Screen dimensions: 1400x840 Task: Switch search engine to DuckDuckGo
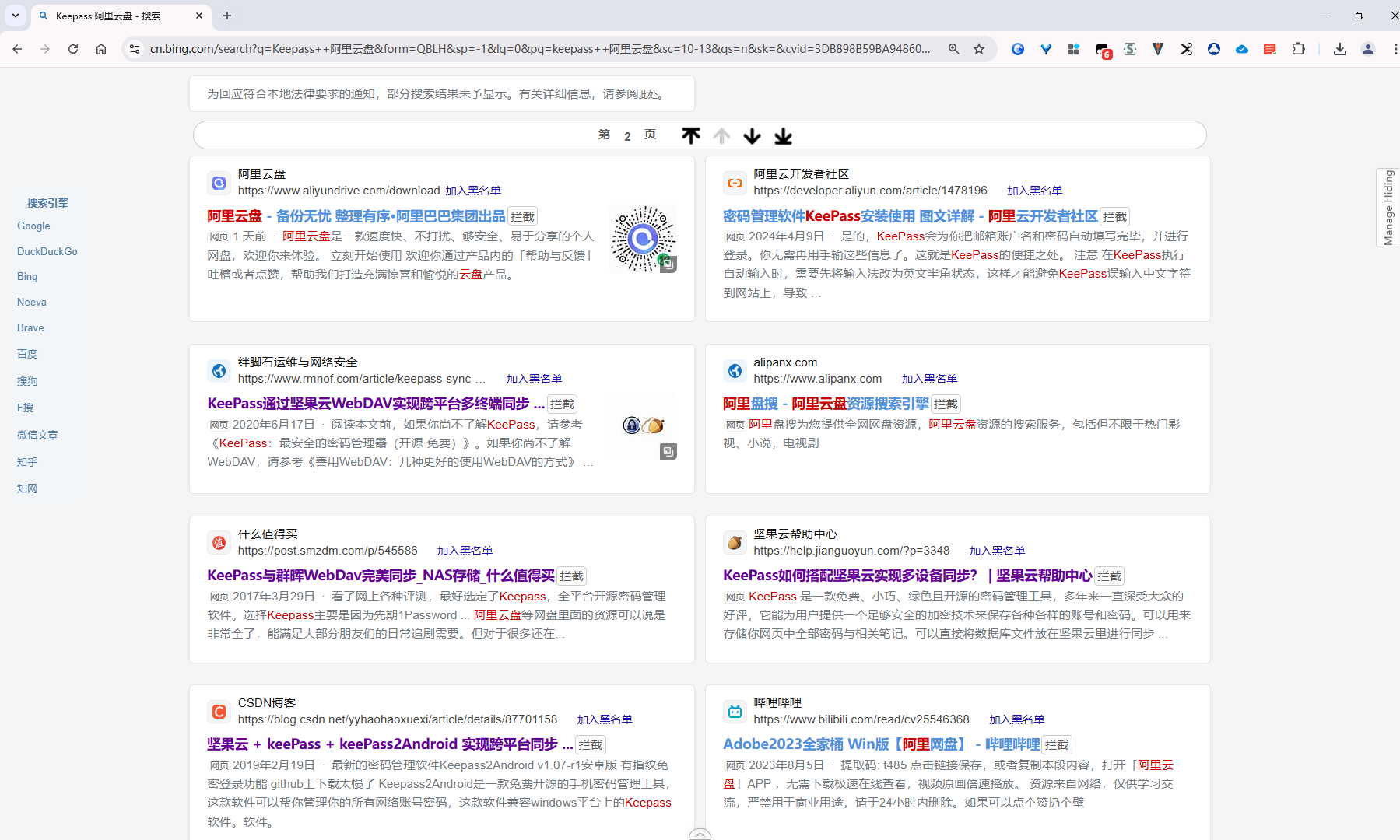47,251
